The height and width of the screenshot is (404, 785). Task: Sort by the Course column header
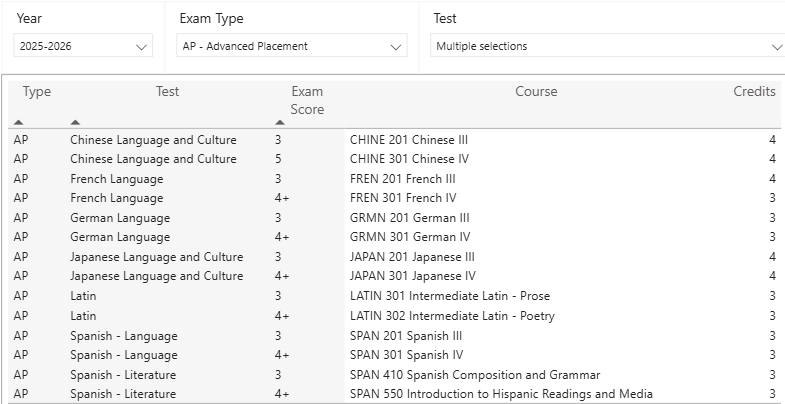[536, 92]
